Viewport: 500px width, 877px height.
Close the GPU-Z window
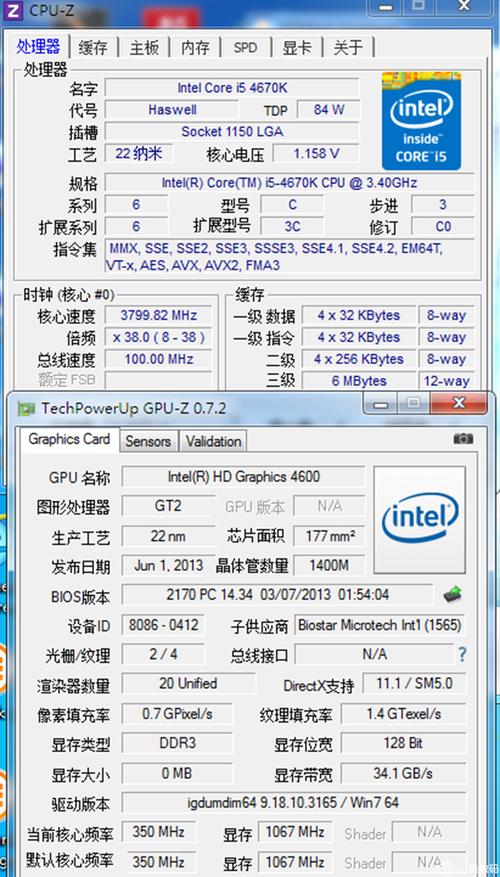459,403
